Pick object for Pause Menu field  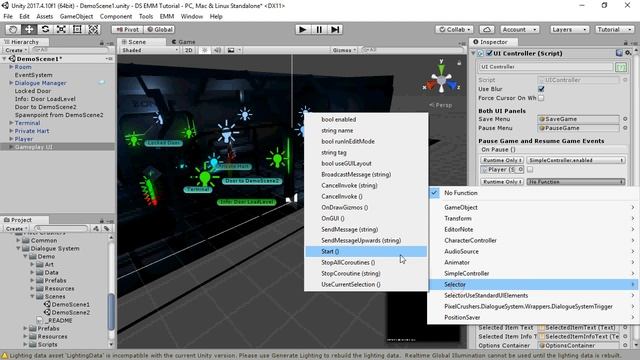click(625, 128)
